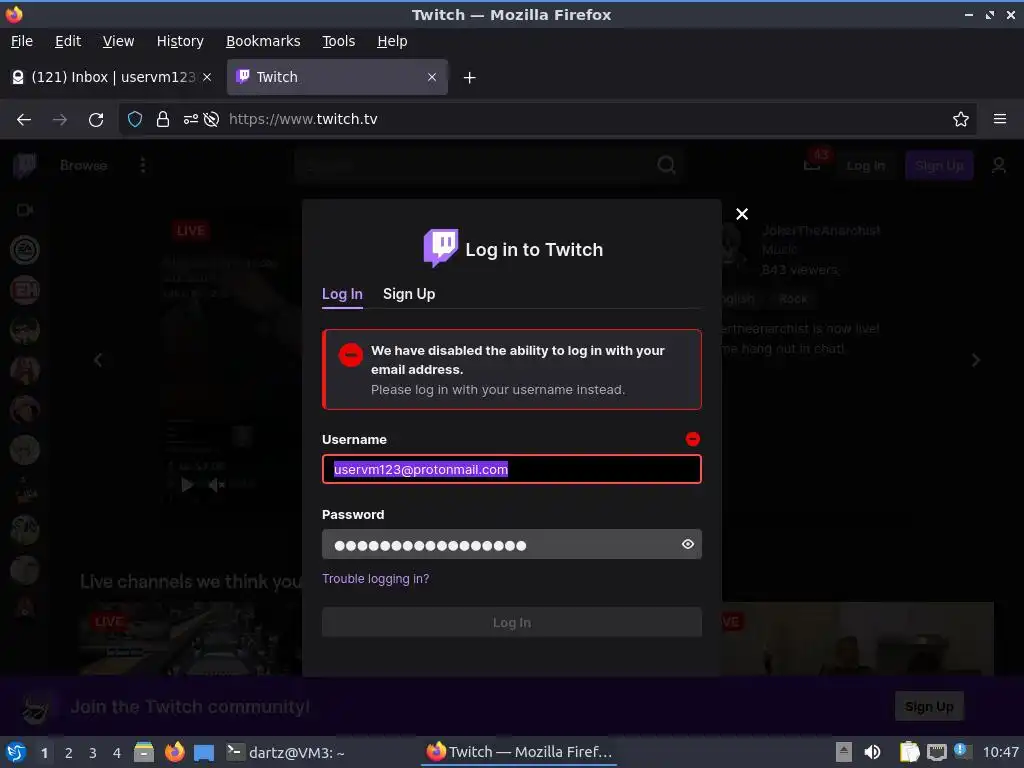Open the Tools menu
The image size is (1024, 768).
(x=338, y=41)
